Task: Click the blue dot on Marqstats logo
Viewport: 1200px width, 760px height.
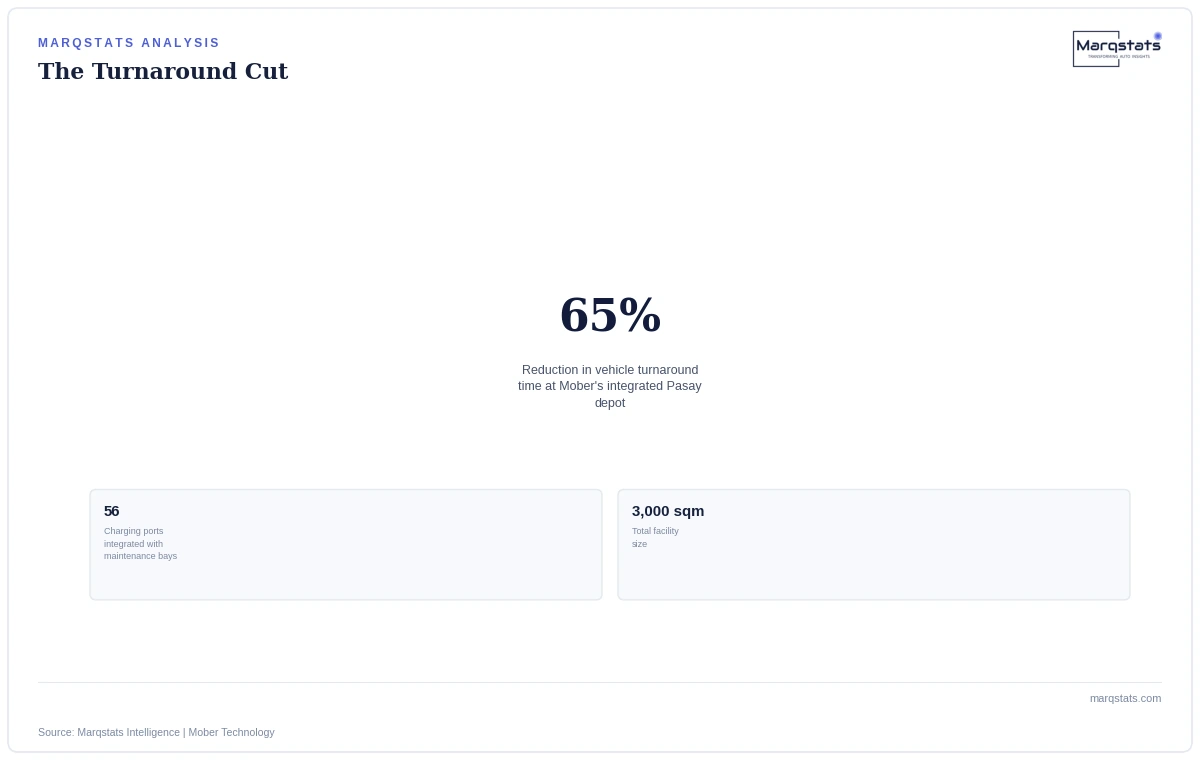Action: tap(1158, 36)
